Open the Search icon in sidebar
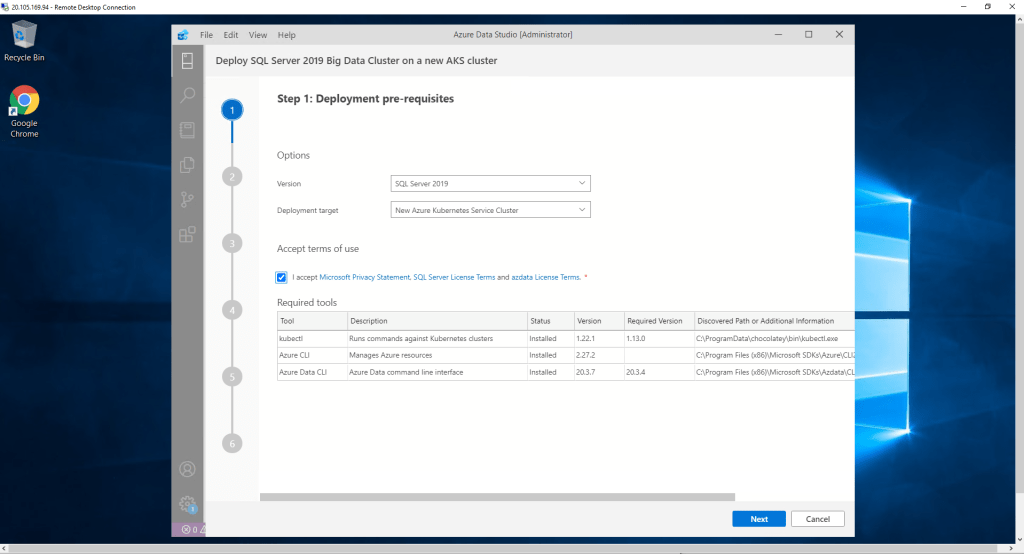This screenshot has width=1024, height=554. point(187,96)
